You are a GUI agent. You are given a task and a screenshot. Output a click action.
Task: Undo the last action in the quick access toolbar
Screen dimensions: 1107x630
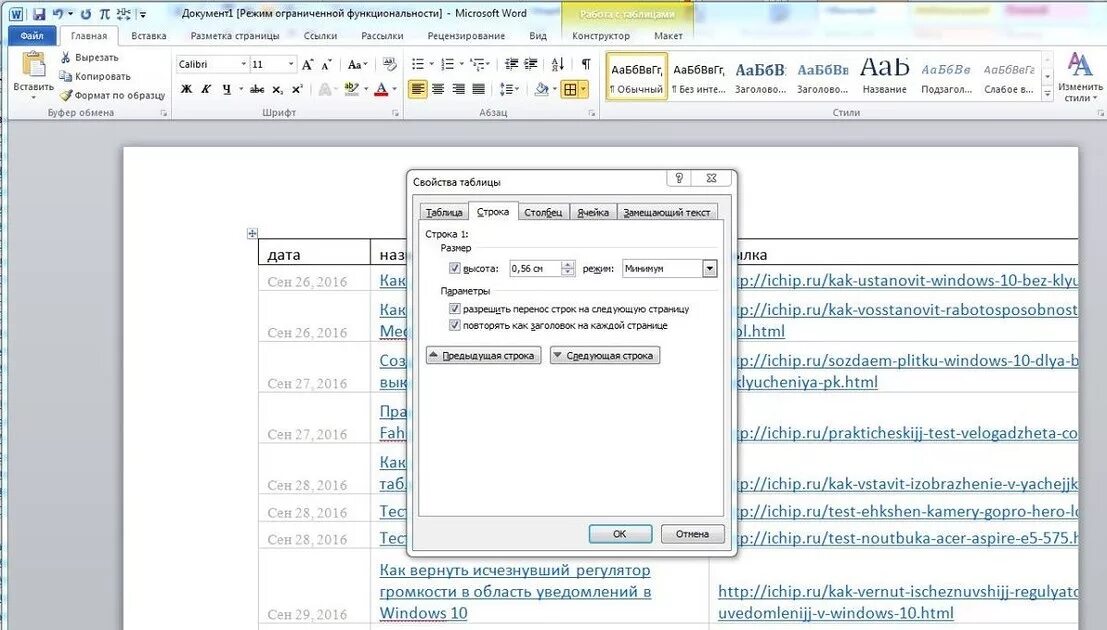[59, 13]
